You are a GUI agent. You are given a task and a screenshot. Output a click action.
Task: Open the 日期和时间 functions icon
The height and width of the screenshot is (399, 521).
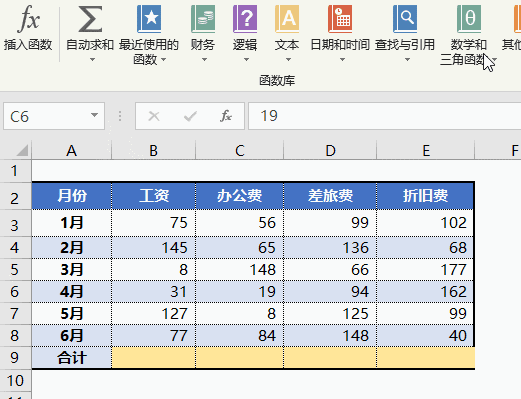point(340,19)
